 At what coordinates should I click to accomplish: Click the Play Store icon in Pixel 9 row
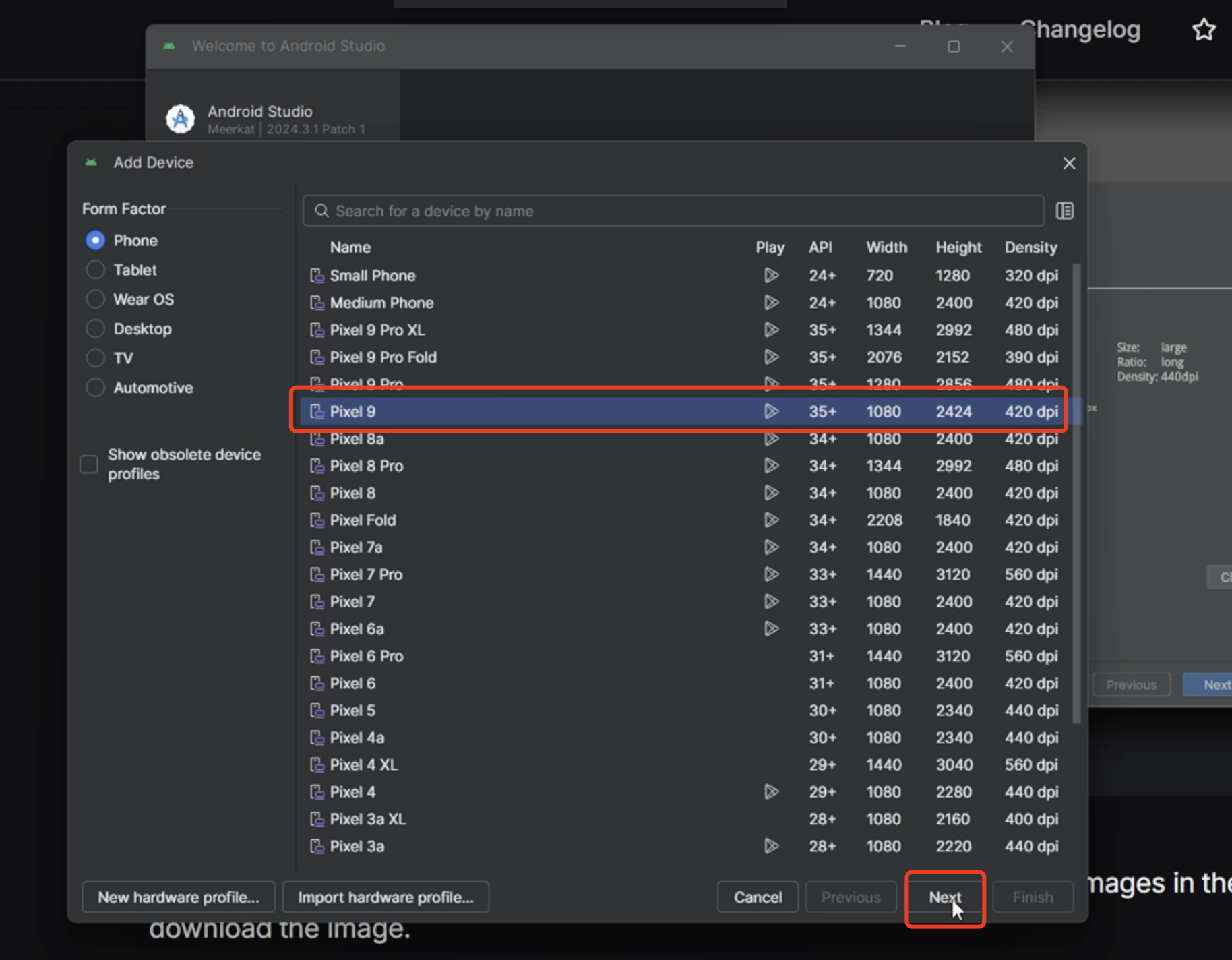pos(772,411)
